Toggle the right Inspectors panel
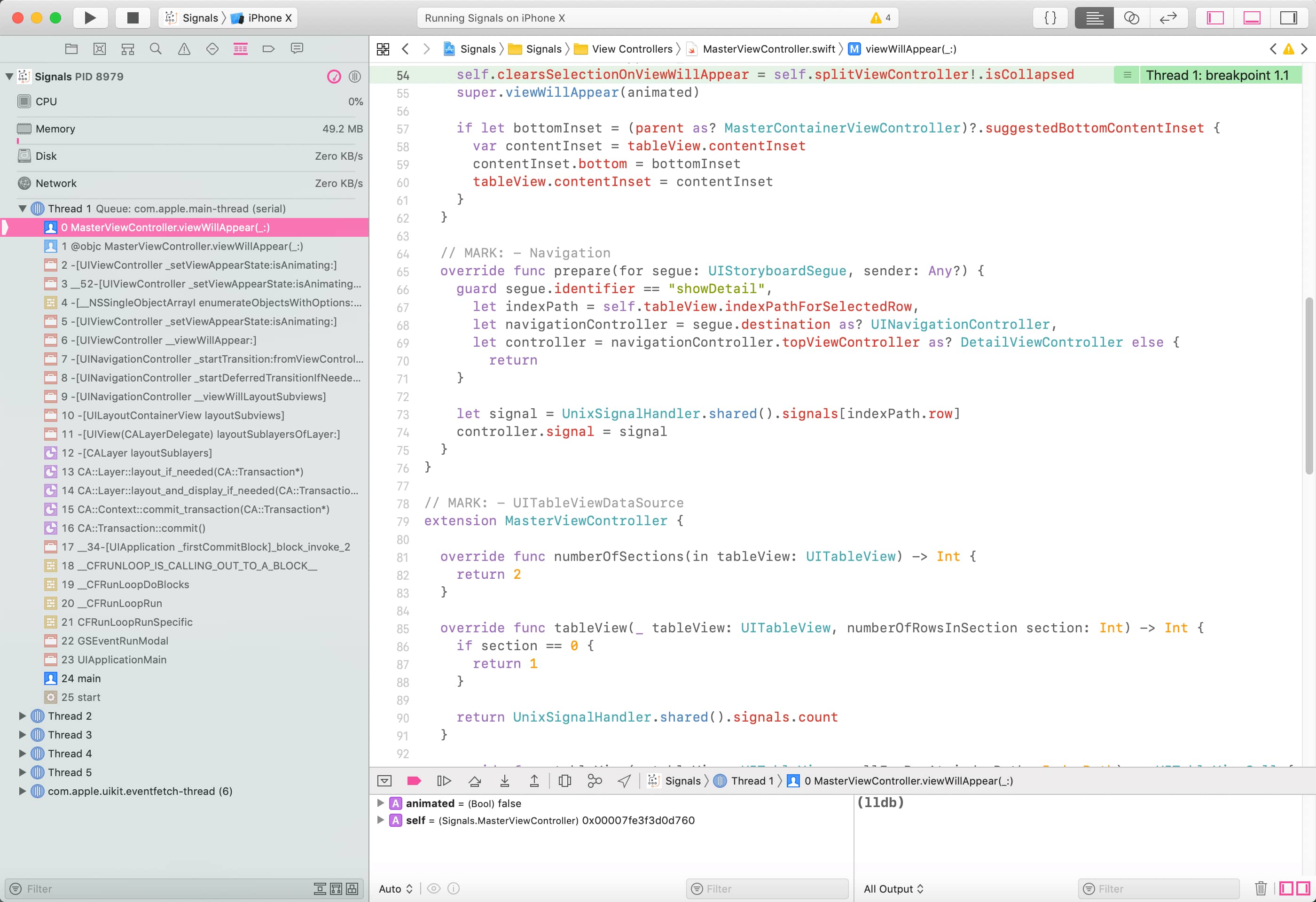Viewport: 1316px width, 902px height. coord(1288,17)
